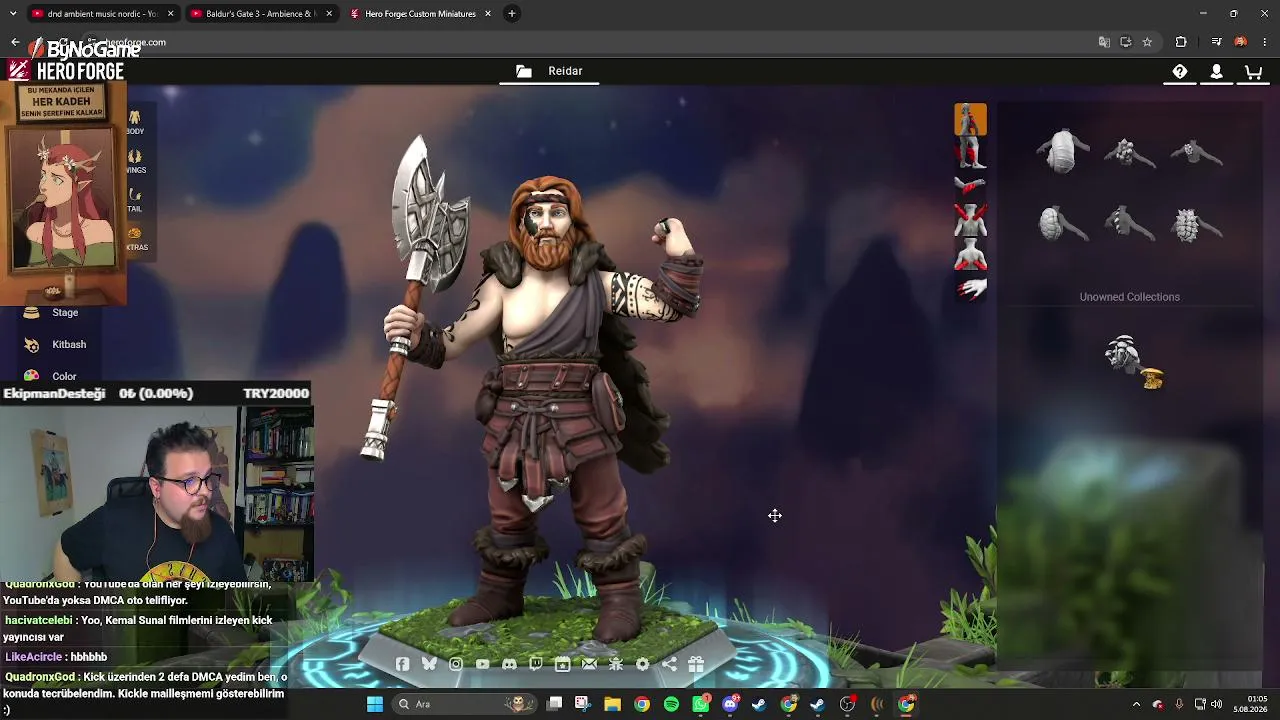The width and height of the screenshot is (1280, 720).
Task: Open Hero Forge Twitch link
Action: tap(536, 664)
